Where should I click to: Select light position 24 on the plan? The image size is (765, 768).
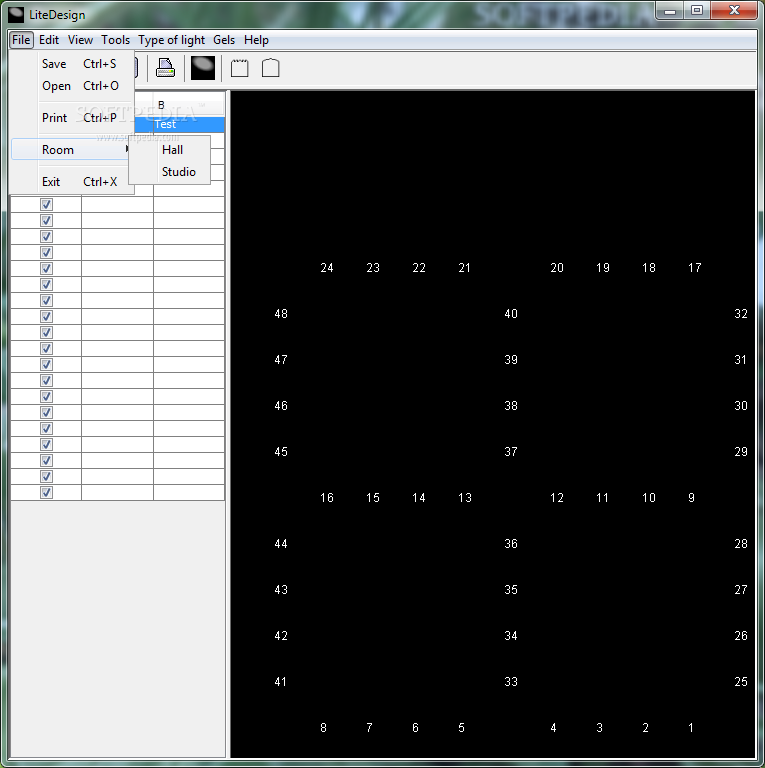coord(327,268)
